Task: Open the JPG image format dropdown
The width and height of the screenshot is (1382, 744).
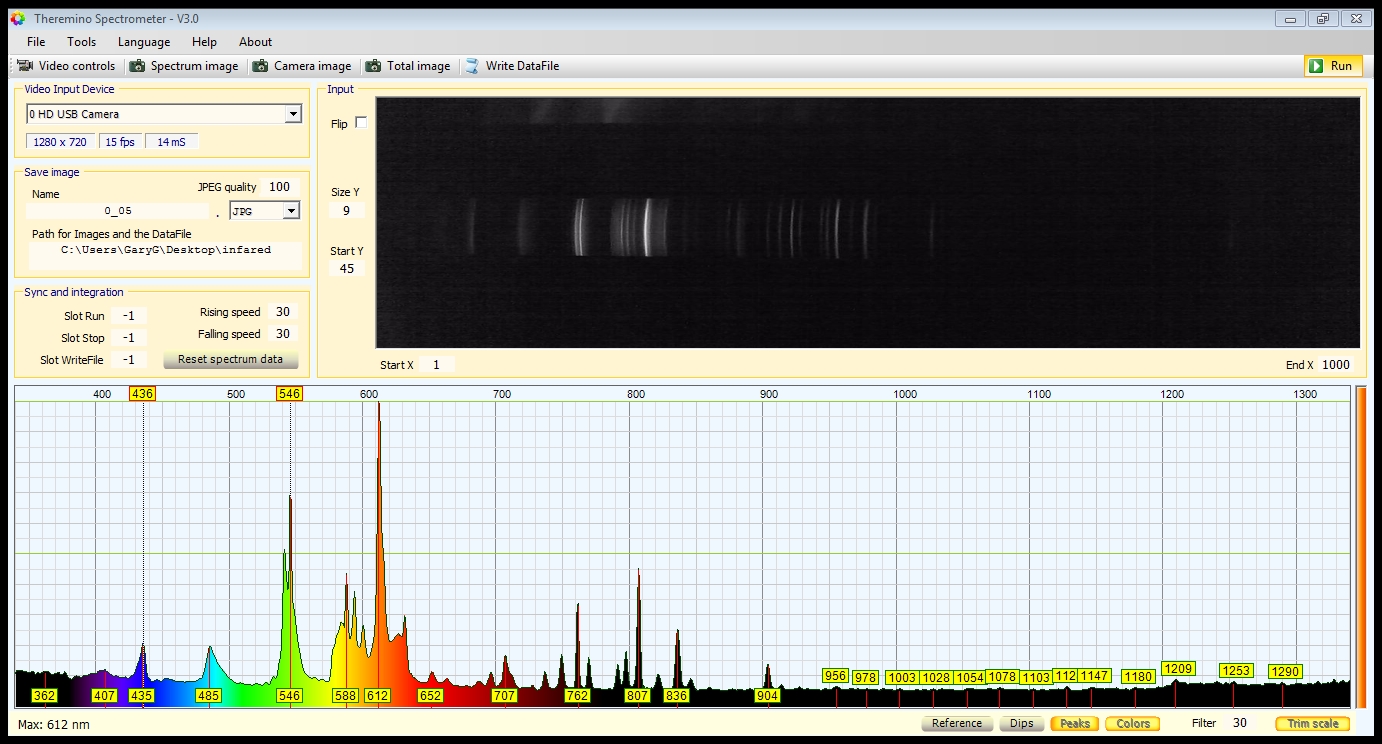Action: (x=291, y=211)
